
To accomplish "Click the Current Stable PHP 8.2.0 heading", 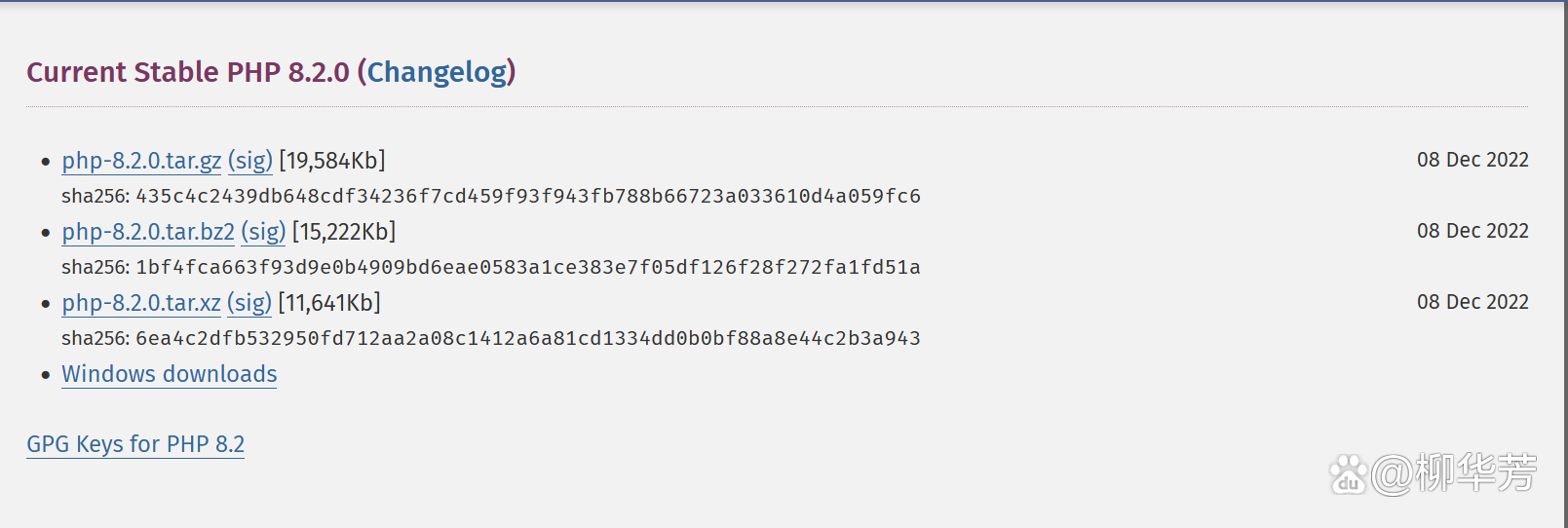I will 187,72.
